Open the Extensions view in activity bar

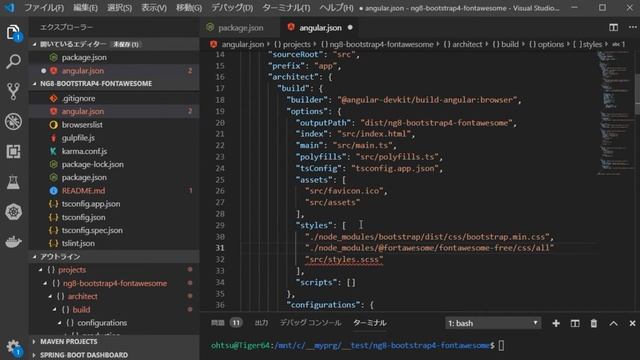coord(13,151)
